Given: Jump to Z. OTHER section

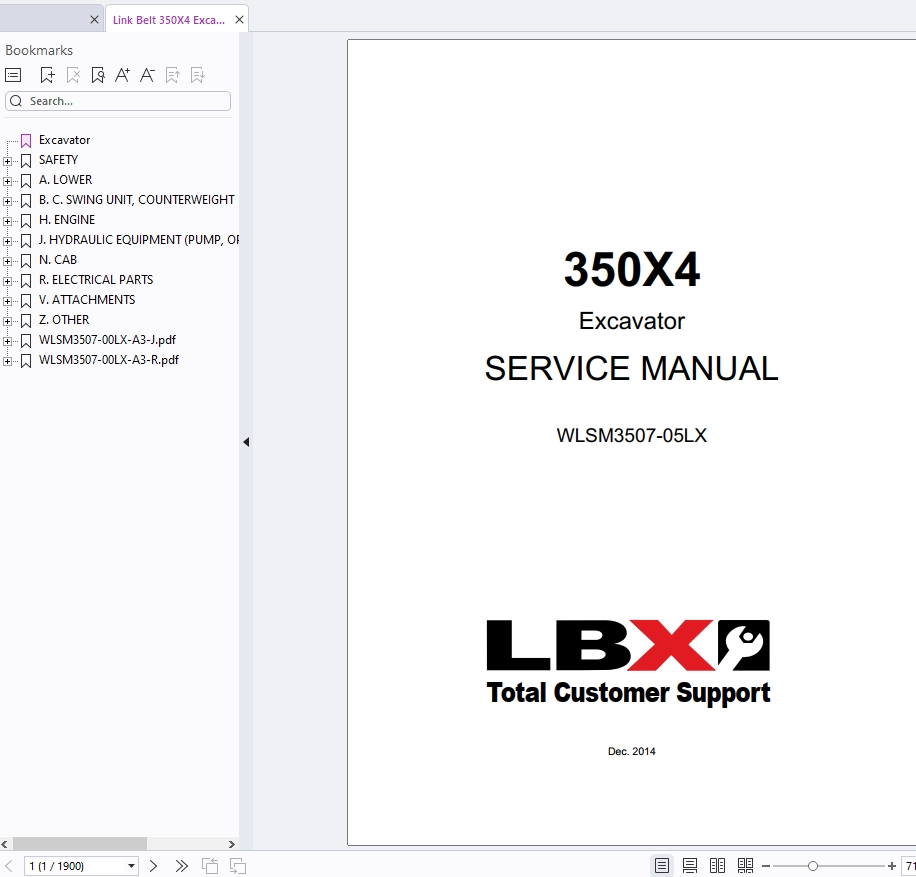Looking at the screenshot, I should tap(64, 320).
